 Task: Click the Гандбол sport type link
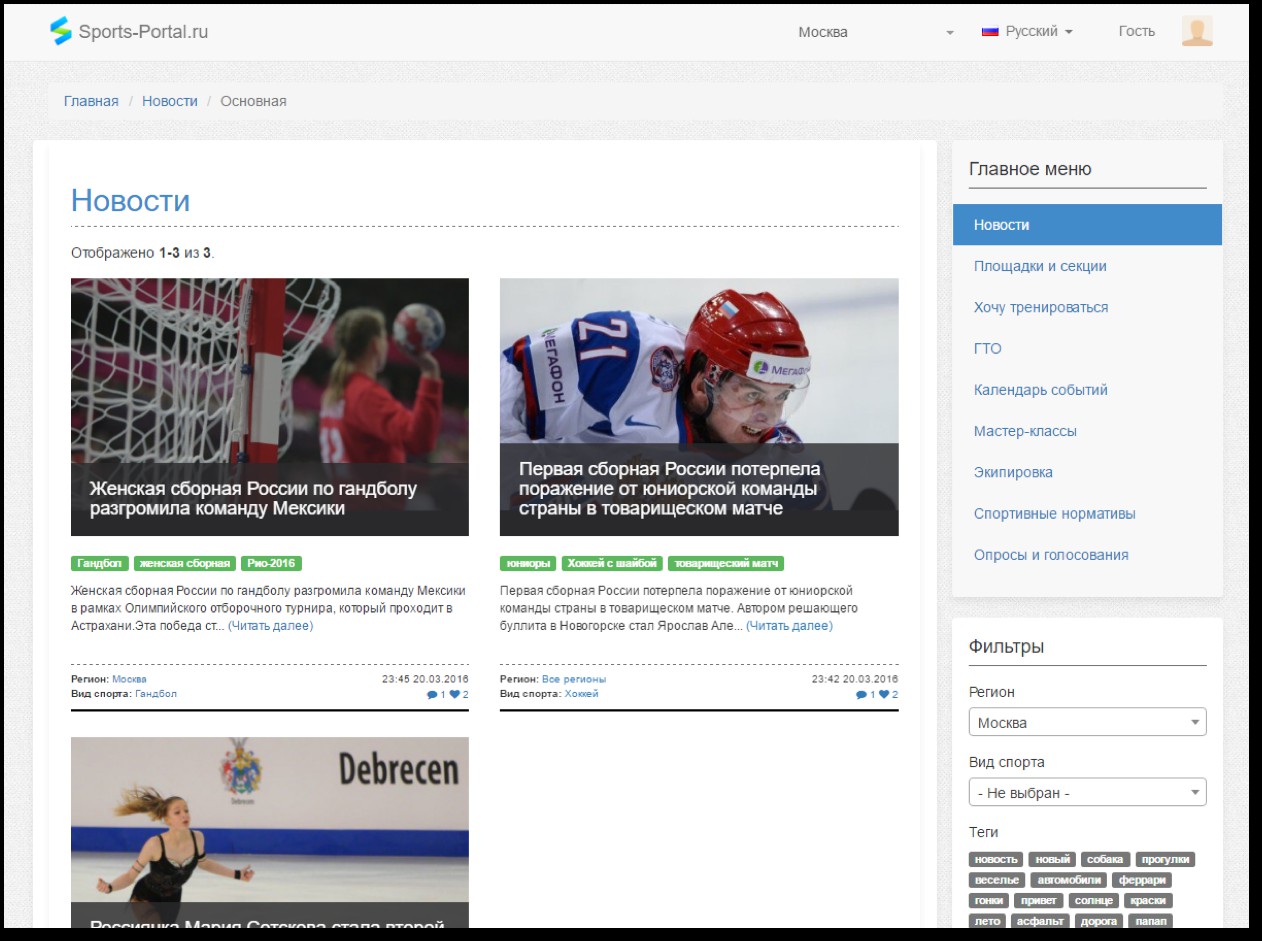point(156,694)
